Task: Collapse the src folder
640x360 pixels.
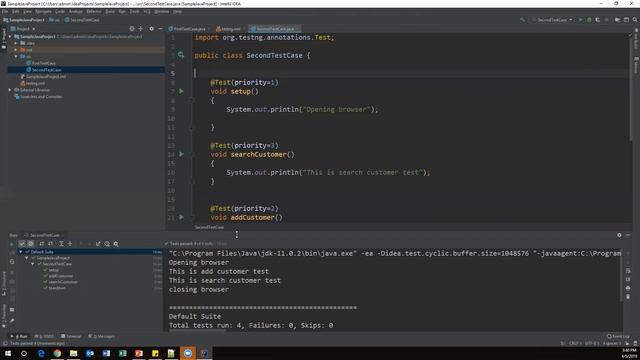Action: pyautogui.click(x=16, y=56)
